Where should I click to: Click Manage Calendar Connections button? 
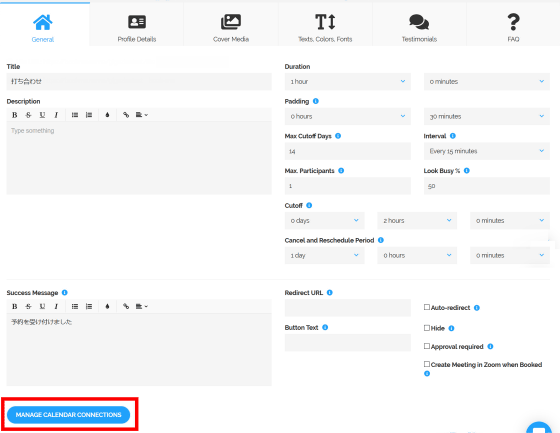pyautogui.click(x=68, y=415)
